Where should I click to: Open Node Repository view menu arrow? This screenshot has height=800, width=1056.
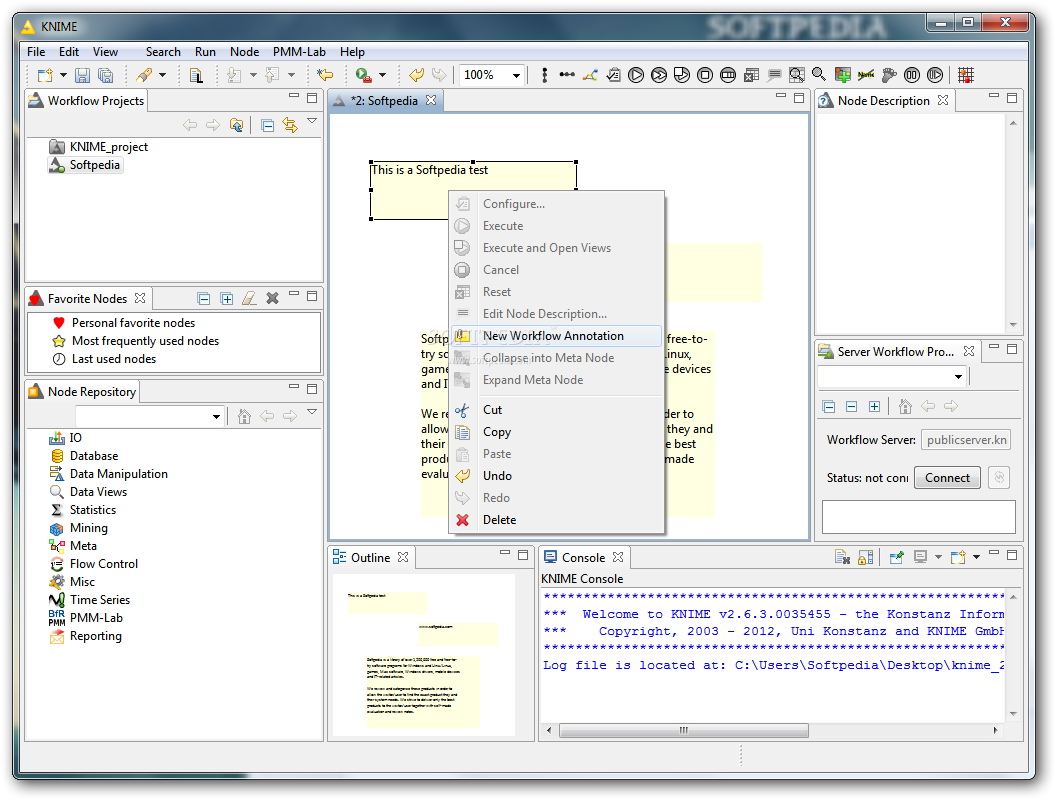click(312, 412)
